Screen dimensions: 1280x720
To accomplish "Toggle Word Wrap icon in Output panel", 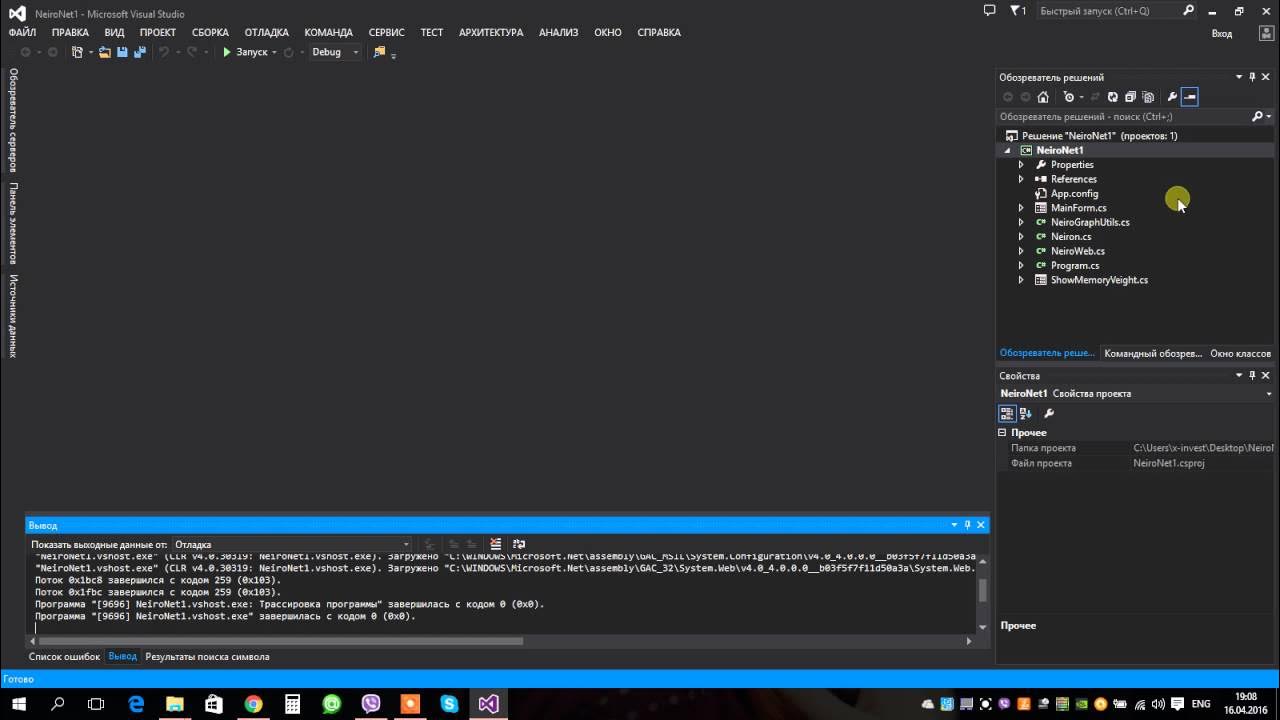I will (x=519, y=544).
